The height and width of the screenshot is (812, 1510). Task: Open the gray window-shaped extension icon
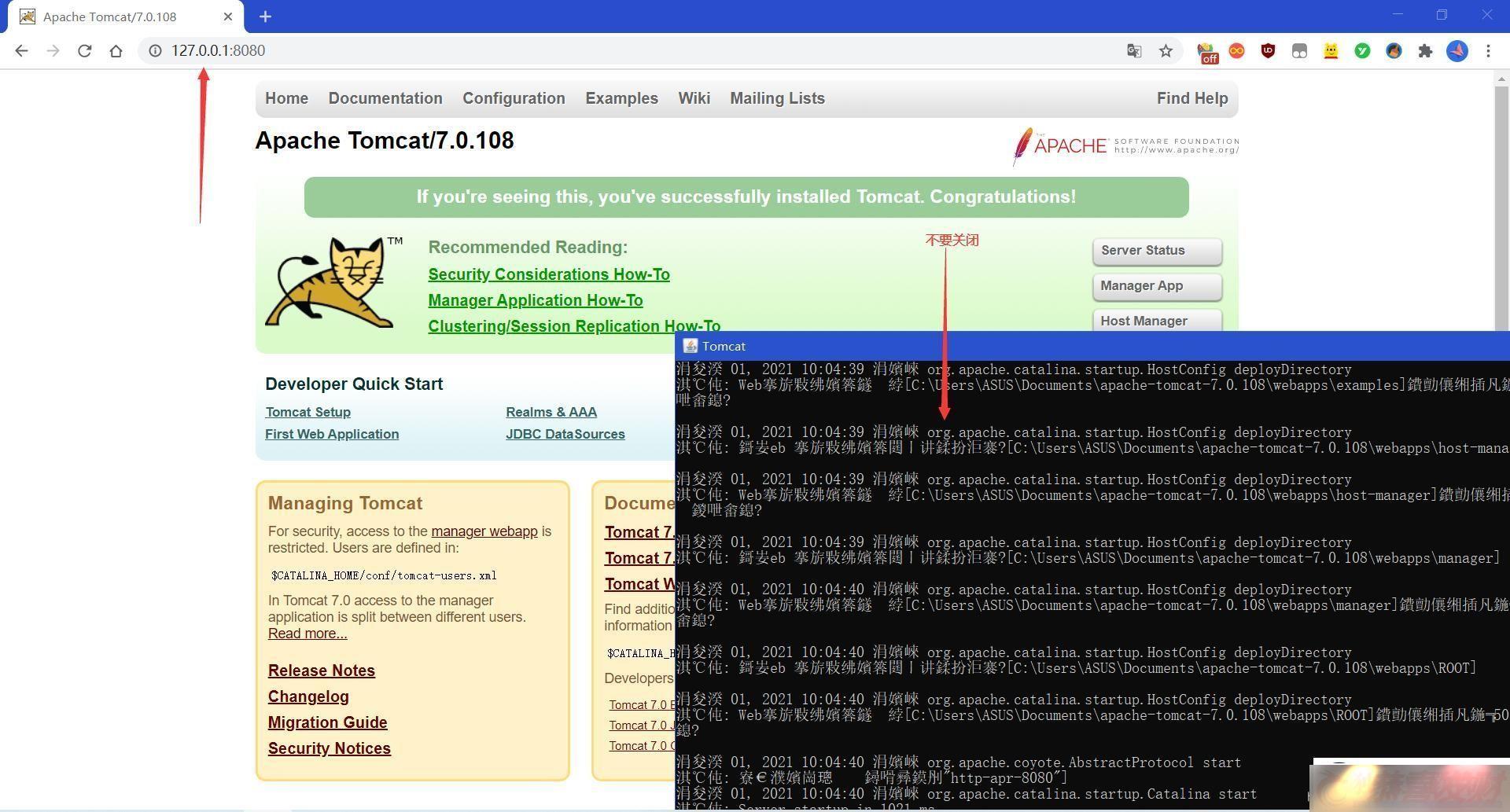pyautogui.click(x=1299, y=50)
